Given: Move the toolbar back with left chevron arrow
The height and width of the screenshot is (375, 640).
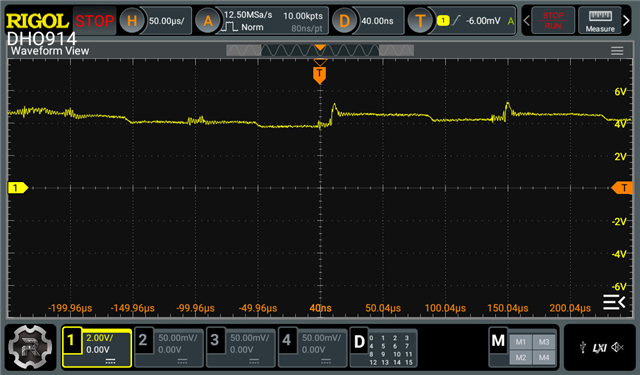Looking at the screenshot, I should (527, 20).
